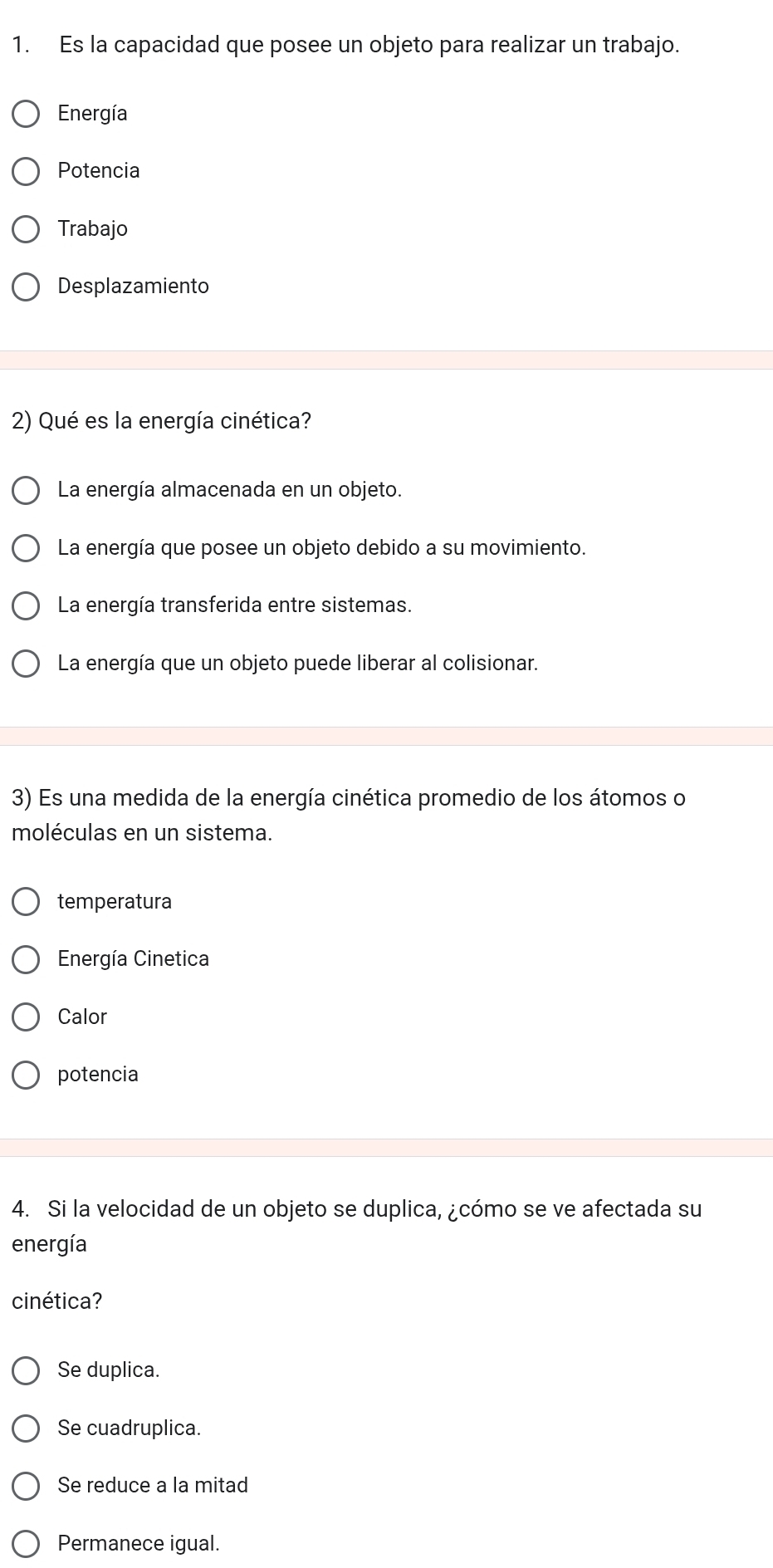The height and width of the screenshot is (1568, 773).
Task: Select the Calor radio option
Action: click(26, 1017)
